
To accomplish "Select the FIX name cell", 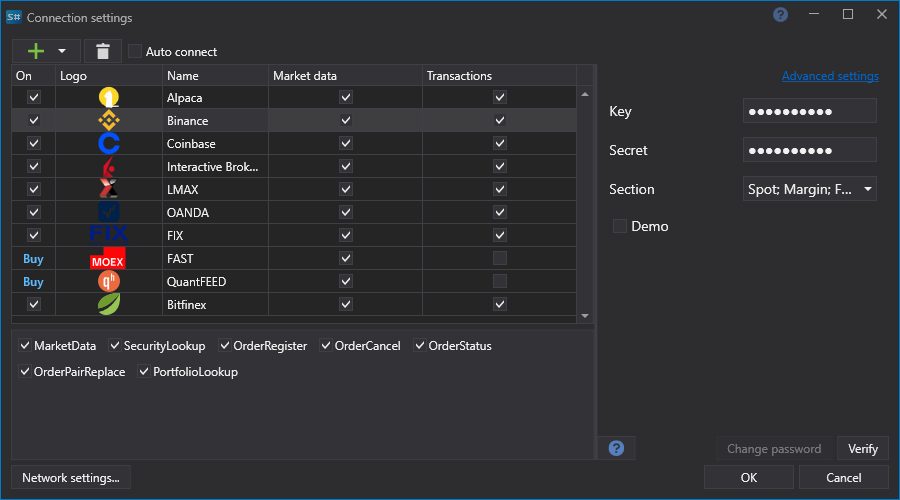I will [215, 235].
